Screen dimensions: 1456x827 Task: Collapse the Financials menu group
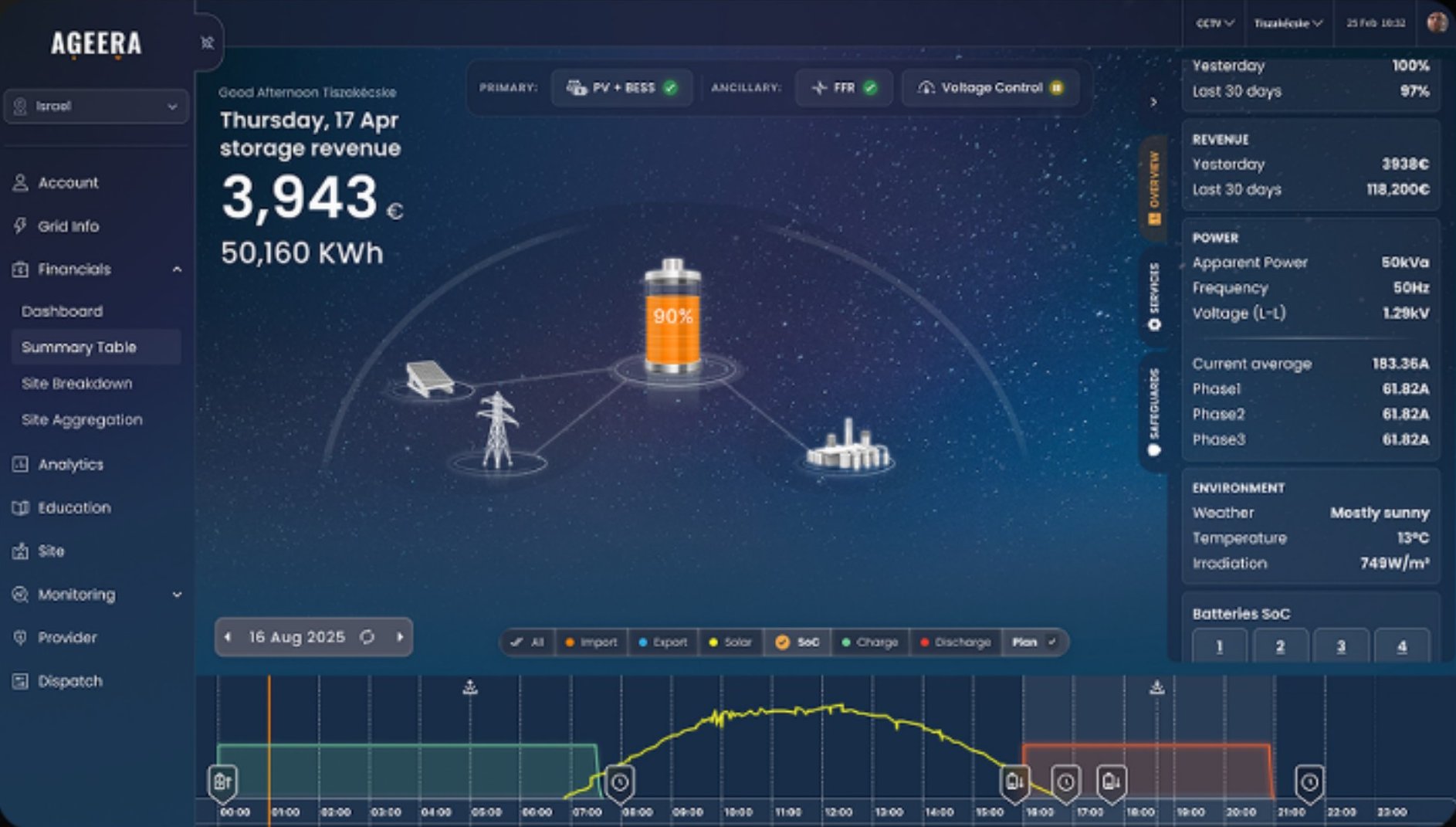pos(177,269)
